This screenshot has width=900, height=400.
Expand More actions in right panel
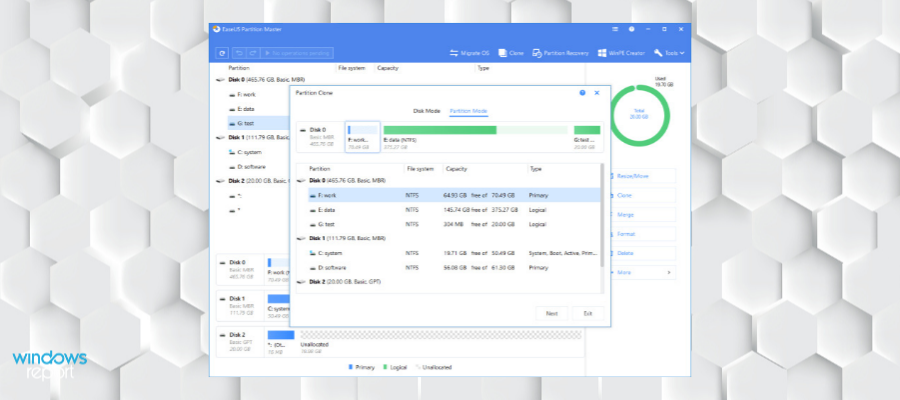coord(643,273)
